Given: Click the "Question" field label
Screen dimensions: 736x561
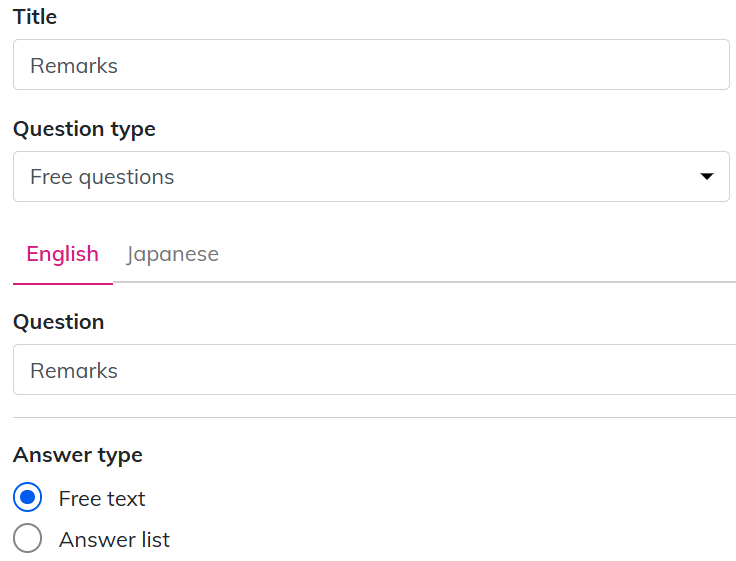Looking at the screenshot, I should (x=58, y=322).
